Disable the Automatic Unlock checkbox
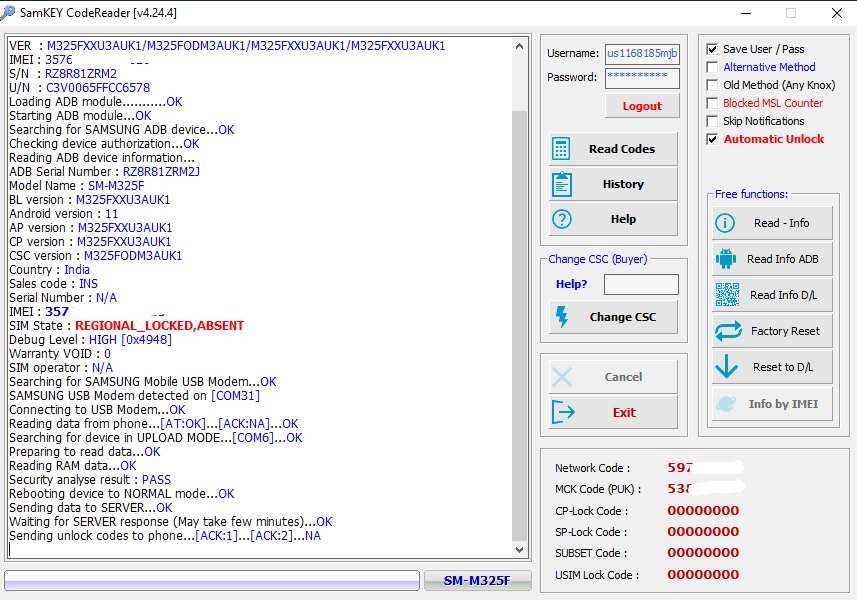857x600 pixels. (x=712, y=139)
